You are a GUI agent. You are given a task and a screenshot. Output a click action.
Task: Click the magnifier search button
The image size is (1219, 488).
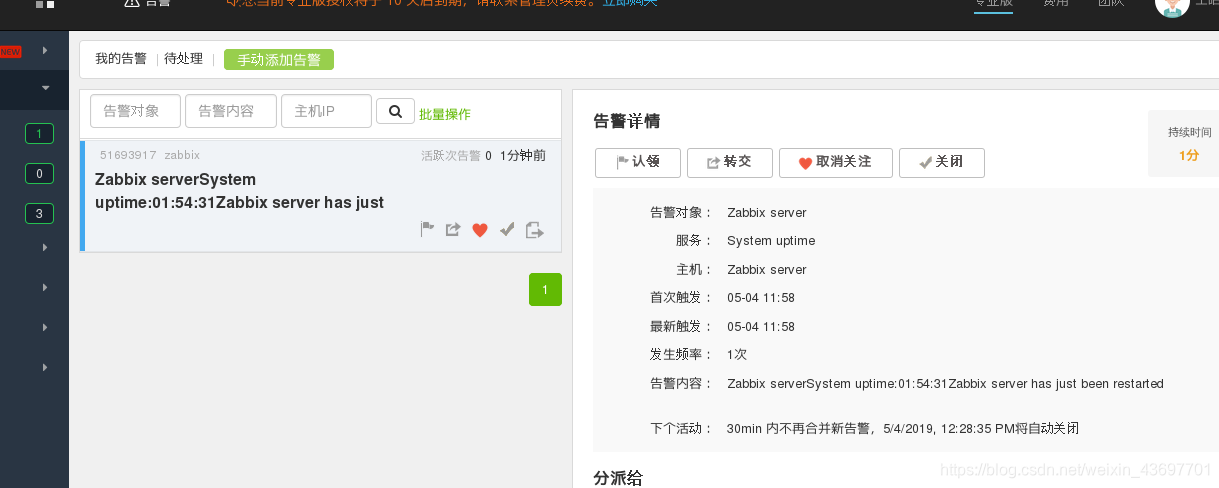tap(395, 111)
